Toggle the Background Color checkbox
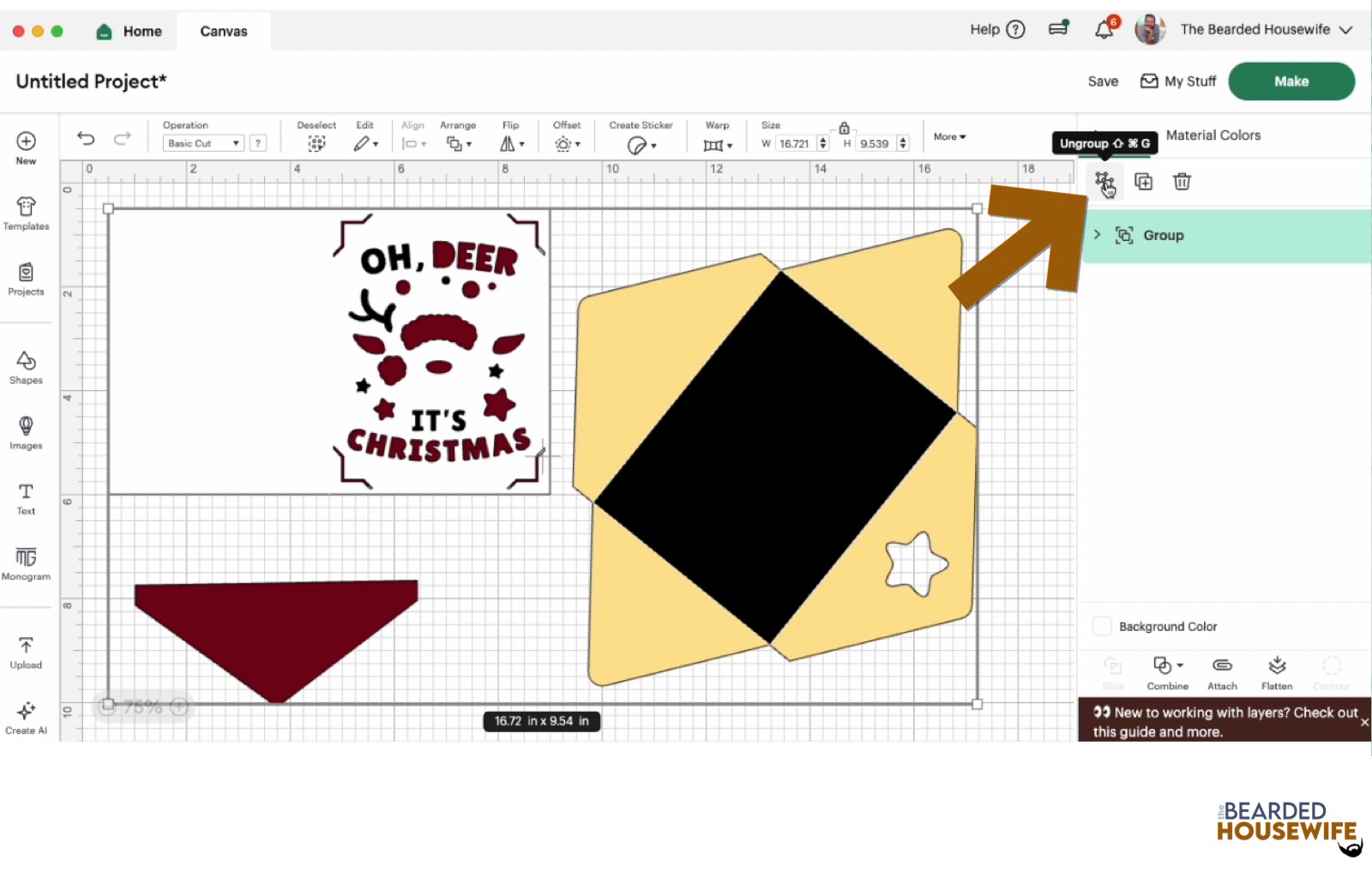Image resolution: width=1372 pixels, height=872 pixels. tap(1102, 626)
